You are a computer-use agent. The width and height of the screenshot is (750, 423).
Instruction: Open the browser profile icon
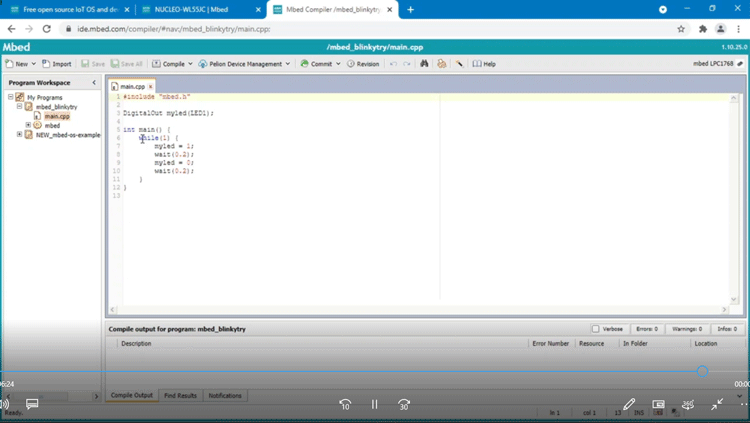coord(720,29)
